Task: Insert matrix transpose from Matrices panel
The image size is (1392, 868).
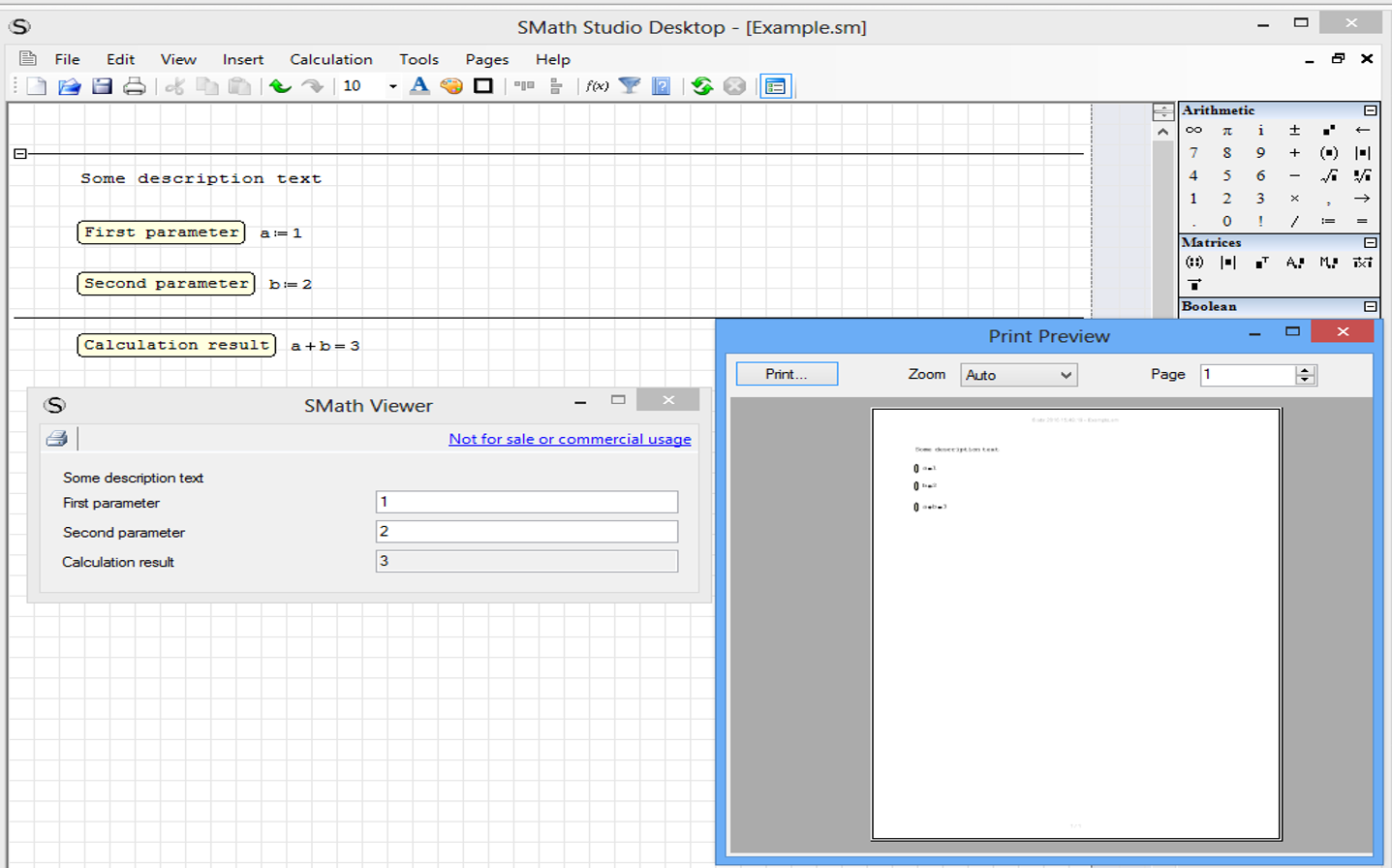Action: point(1261,263)
